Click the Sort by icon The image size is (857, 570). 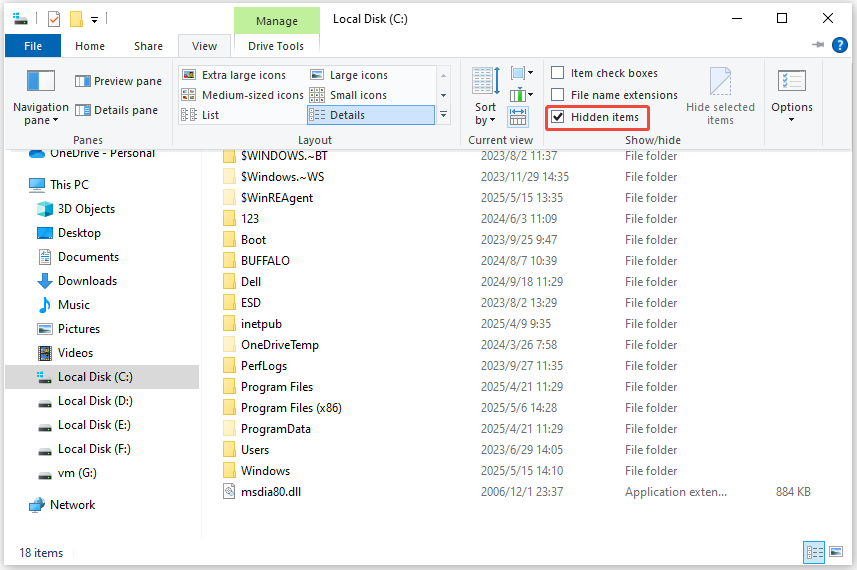point(485,81)
